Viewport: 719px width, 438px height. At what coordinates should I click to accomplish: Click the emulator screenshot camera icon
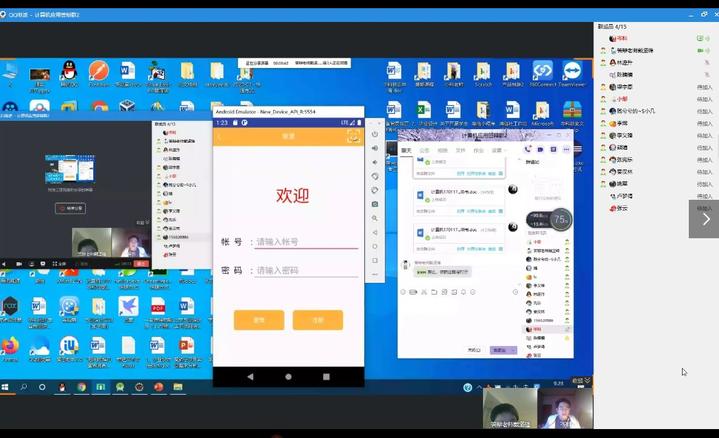pyautogui.click(x=375, y=204)
